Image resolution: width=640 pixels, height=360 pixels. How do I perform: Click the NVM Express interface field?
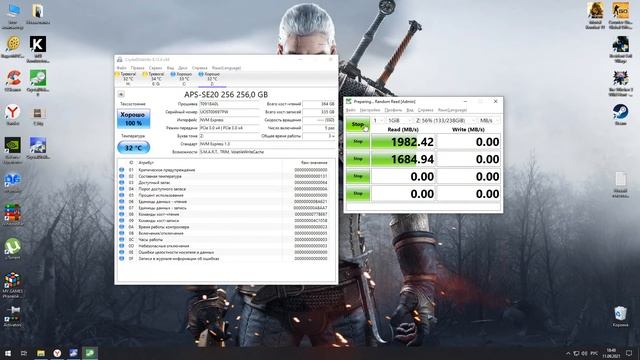(229, 120)
